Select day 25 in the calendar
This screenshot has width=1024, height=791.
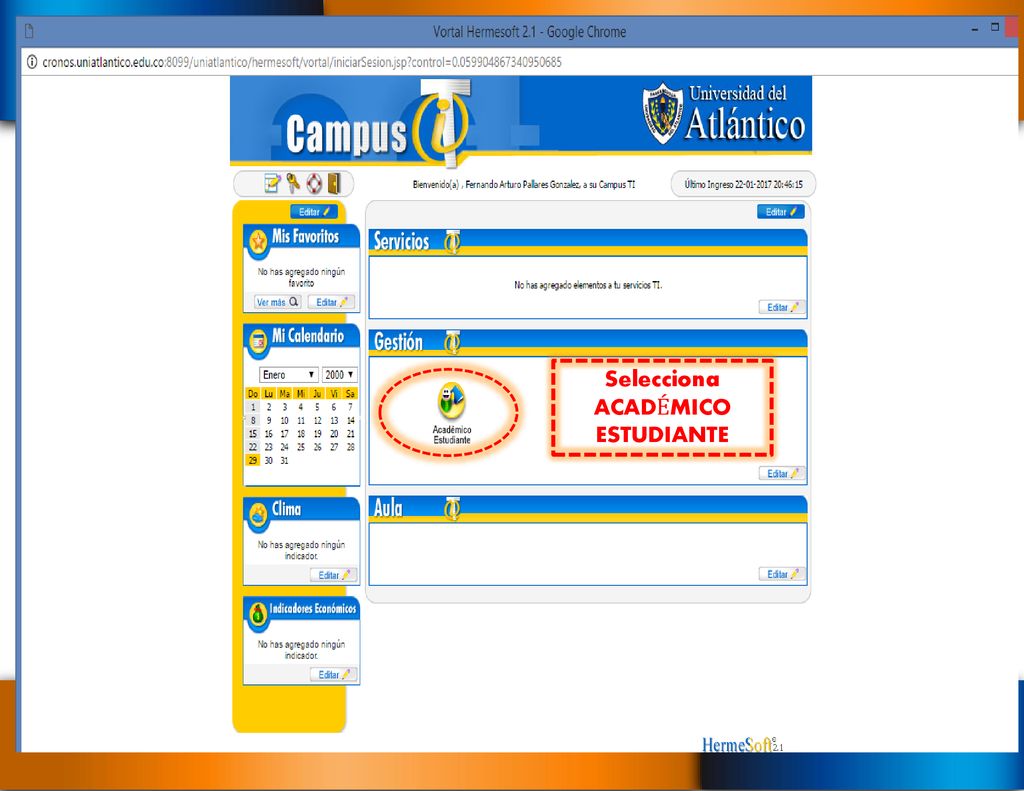click(x=301, y=447)
